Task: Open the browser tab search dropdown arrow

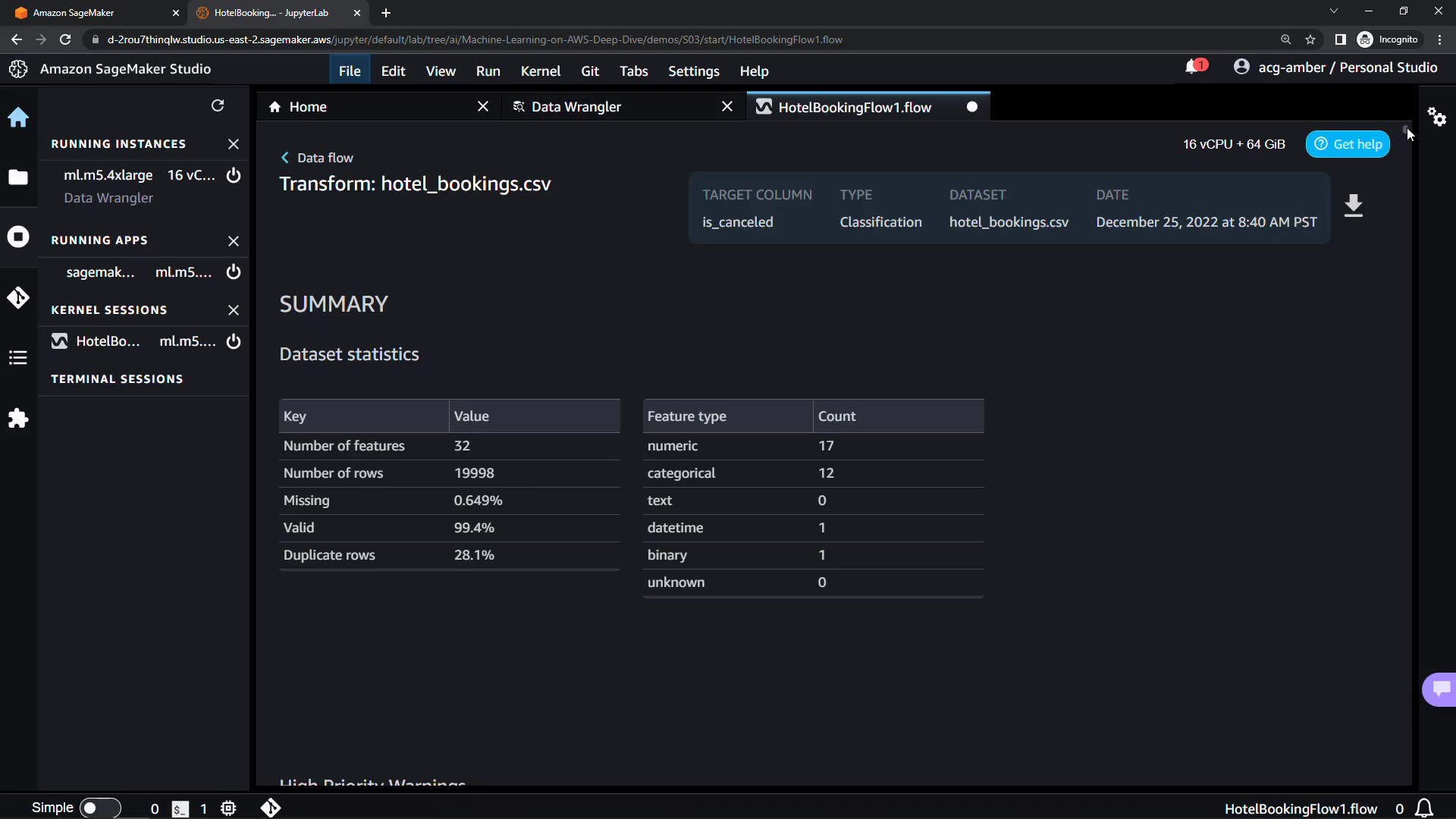Action: pyautogui.click(x=1333, y=11)
